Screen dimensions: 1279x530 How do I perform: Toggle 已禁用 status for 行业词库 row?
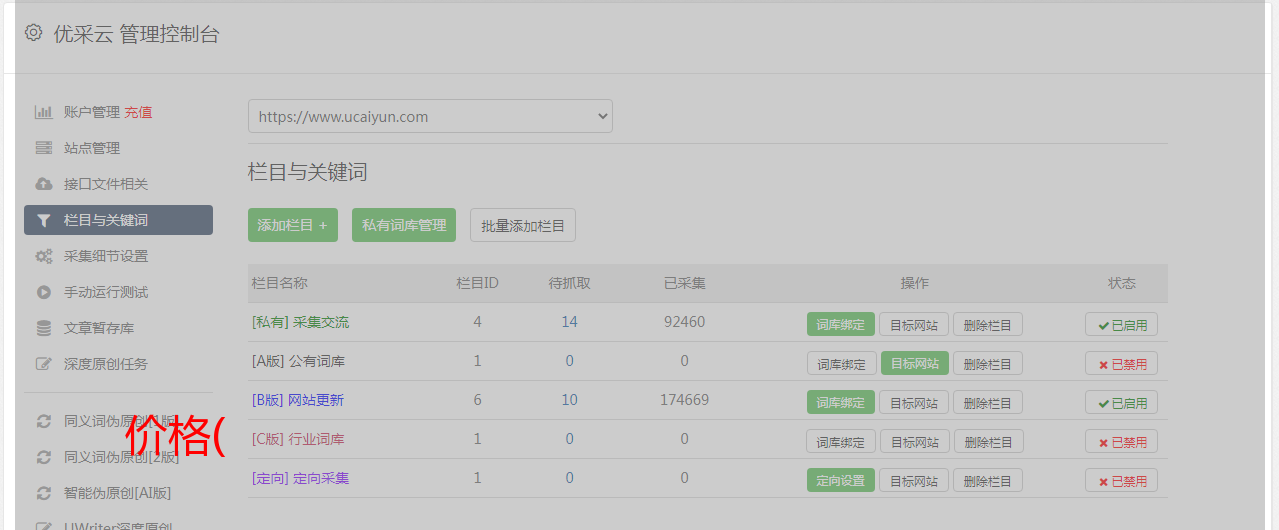click(x=1121, y=441)
